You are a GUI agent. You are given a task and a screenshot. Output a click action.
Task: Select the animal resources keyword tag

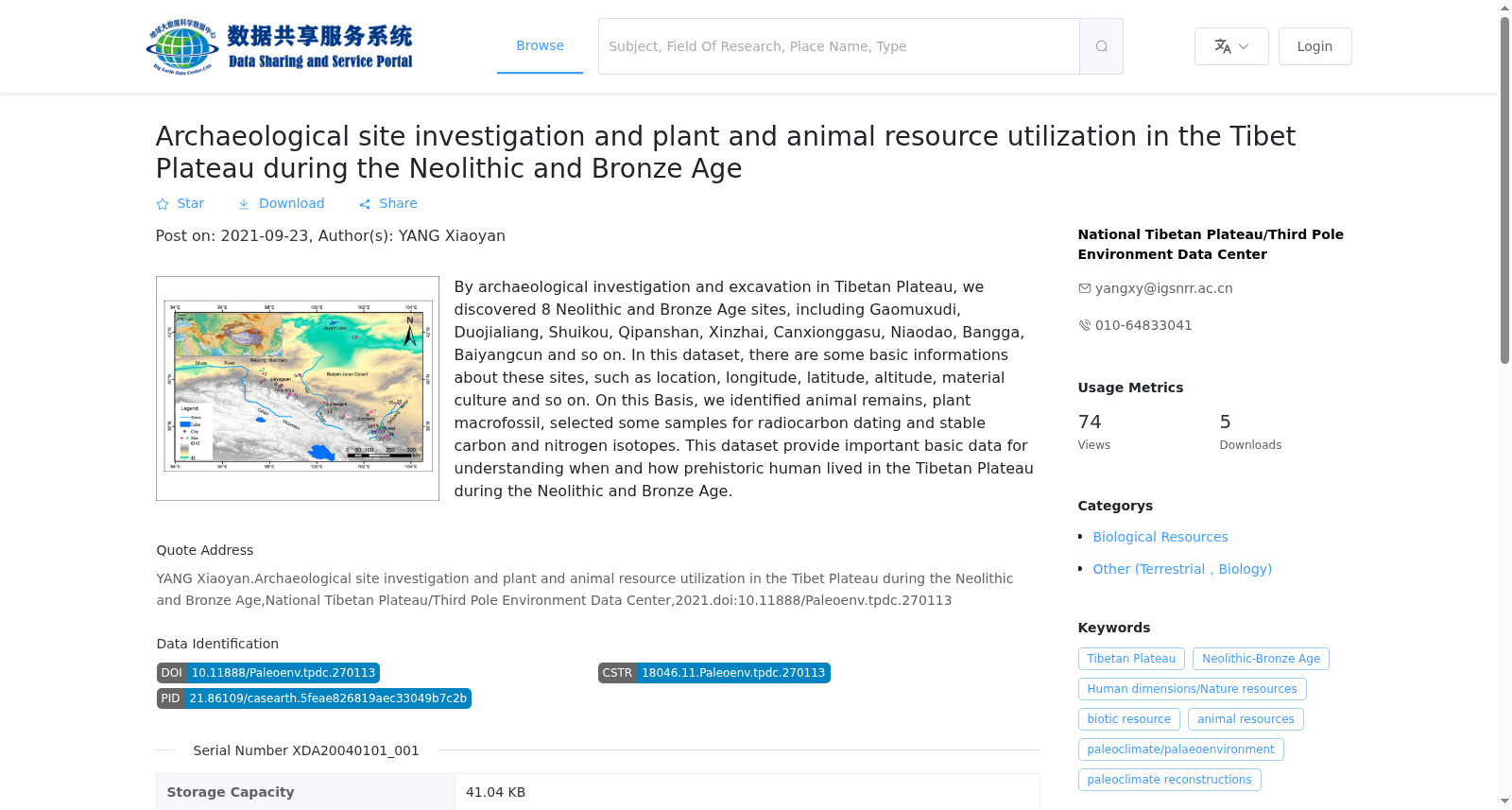(x=1246, y=719)
